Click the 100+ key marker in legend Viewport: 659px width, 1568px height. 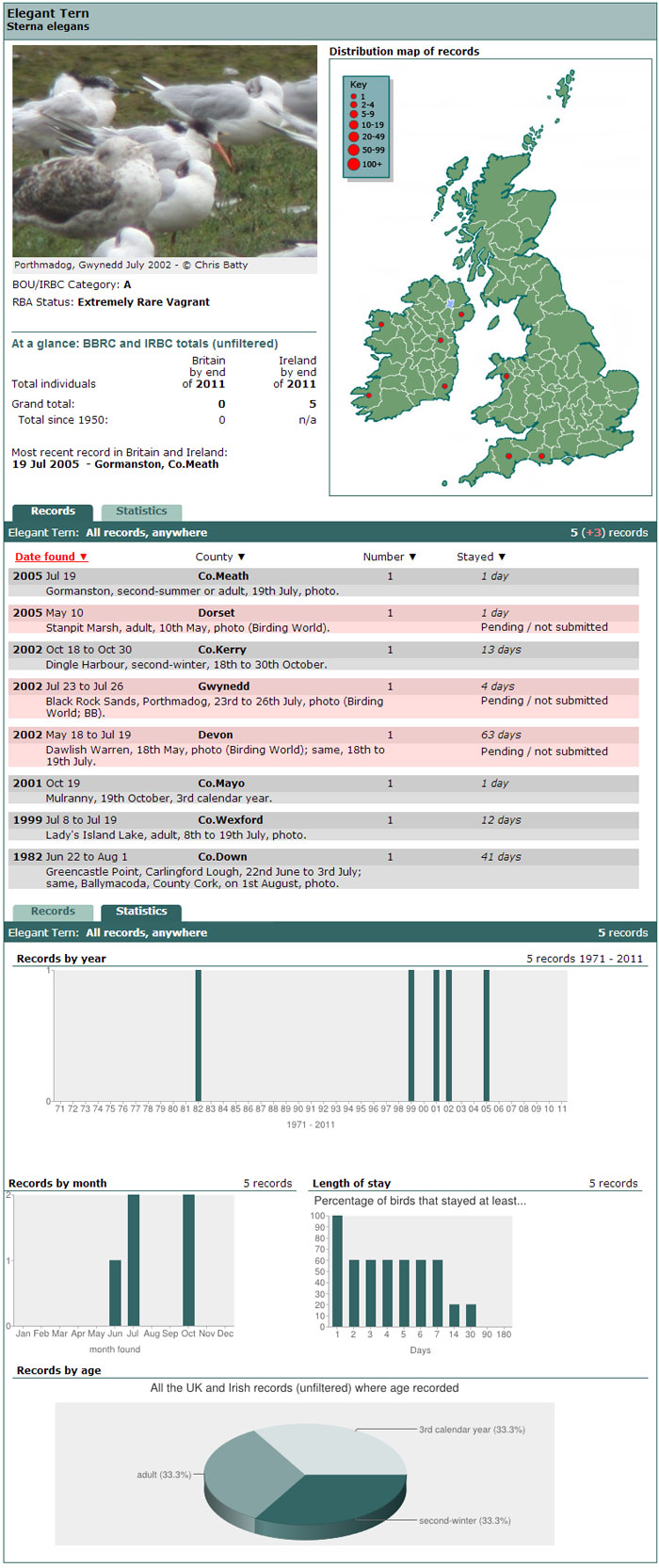354,164
